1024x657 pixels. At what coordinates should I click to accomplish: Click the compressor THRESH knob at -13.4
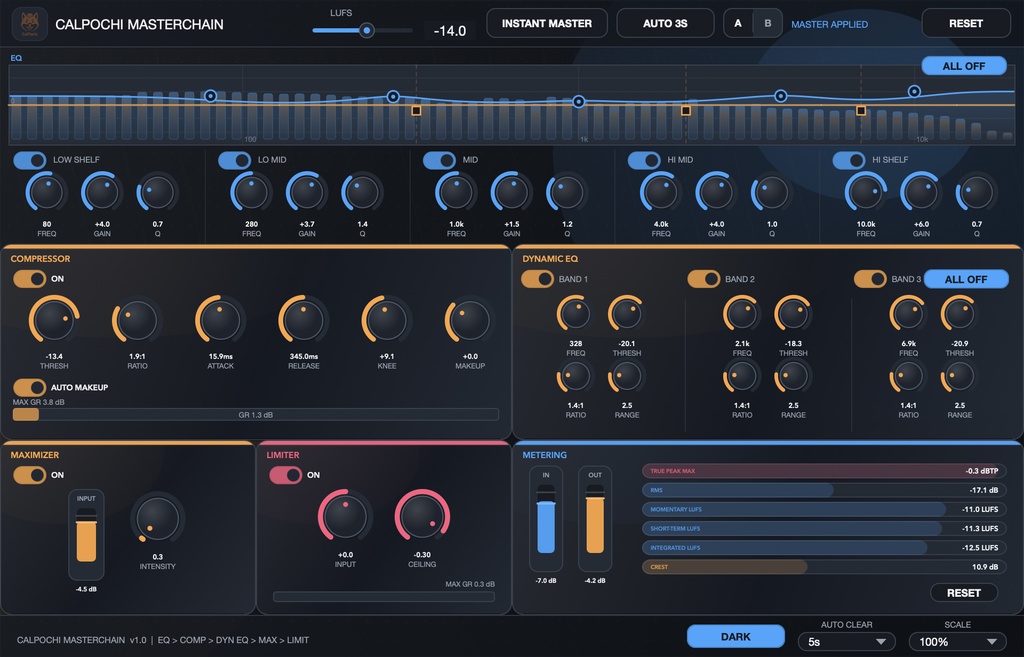click(54, 320)
